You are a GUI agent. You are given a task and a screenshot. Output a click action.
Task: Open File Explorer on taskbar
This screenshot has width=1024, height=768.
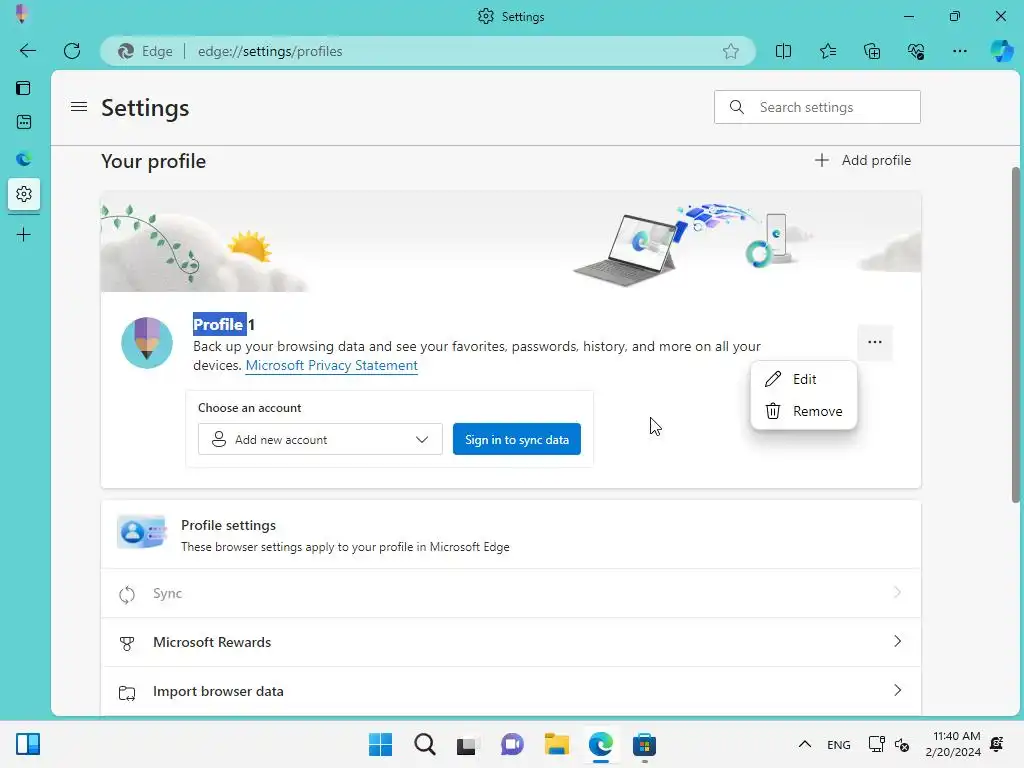click(556, 744)
